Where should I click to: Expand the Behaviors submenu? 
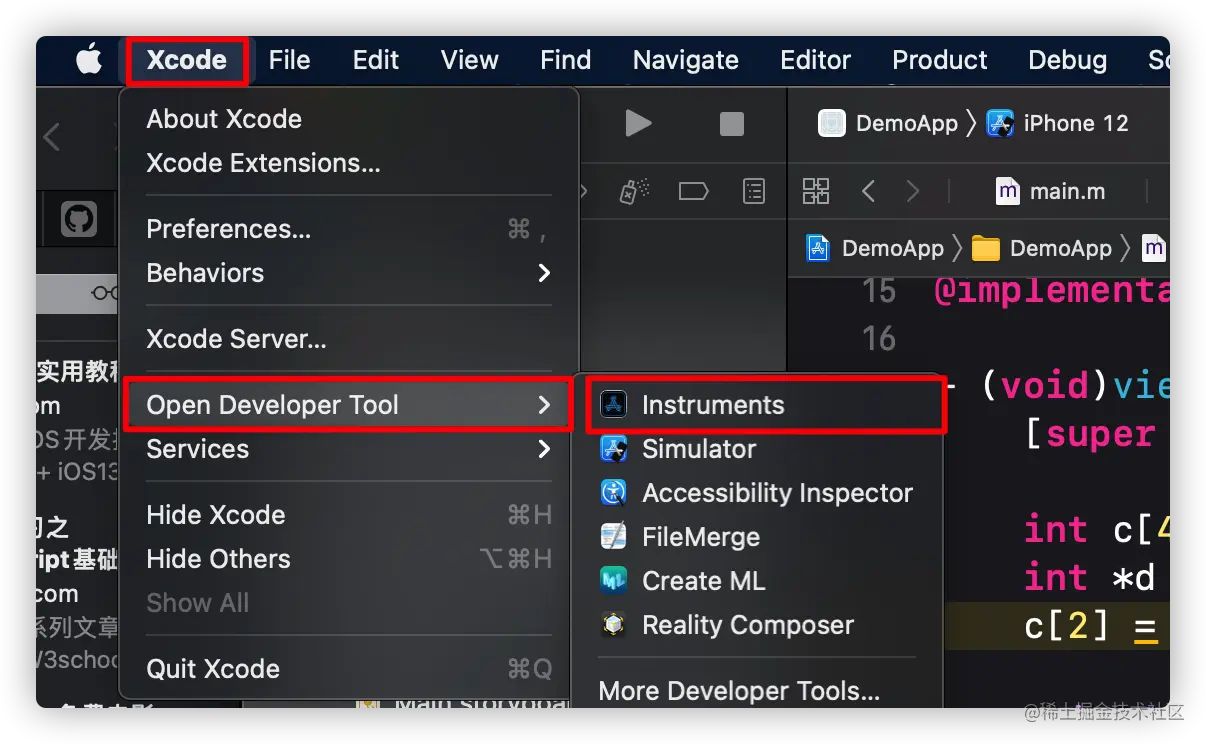tap(348, 273)
